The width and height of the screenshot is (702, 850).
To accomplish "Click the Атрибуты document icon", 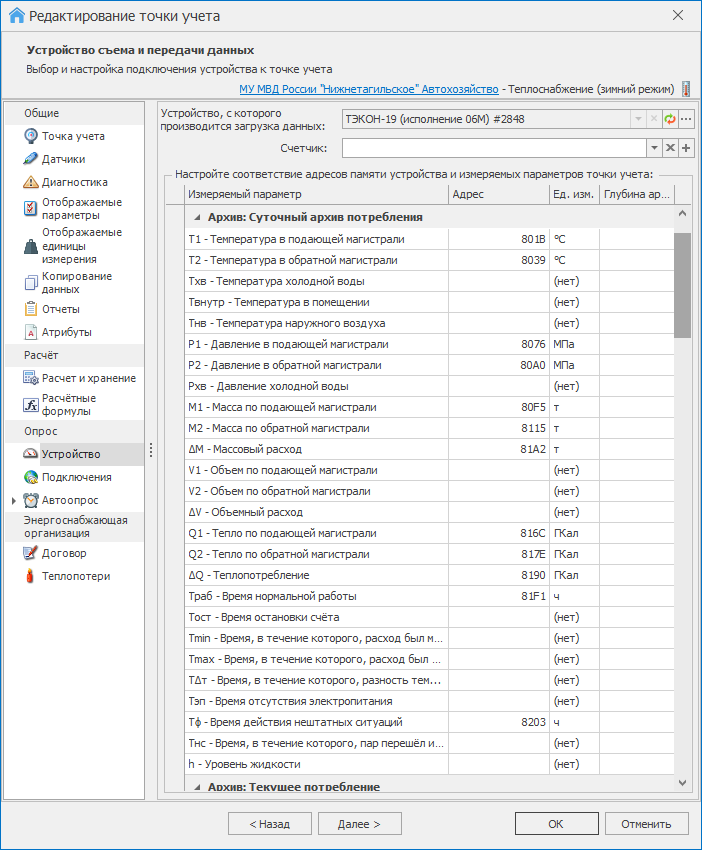I will (31, 332).
